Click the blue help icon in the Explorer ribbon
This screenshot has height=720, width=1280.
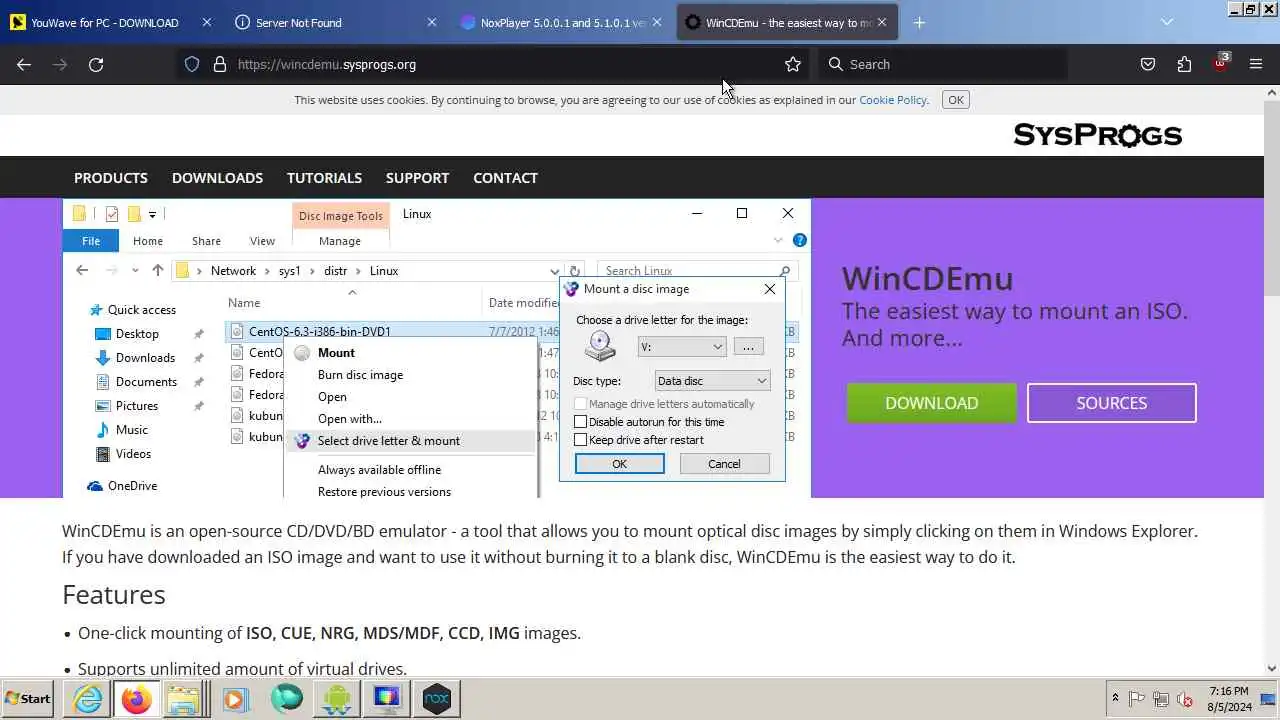800,240
